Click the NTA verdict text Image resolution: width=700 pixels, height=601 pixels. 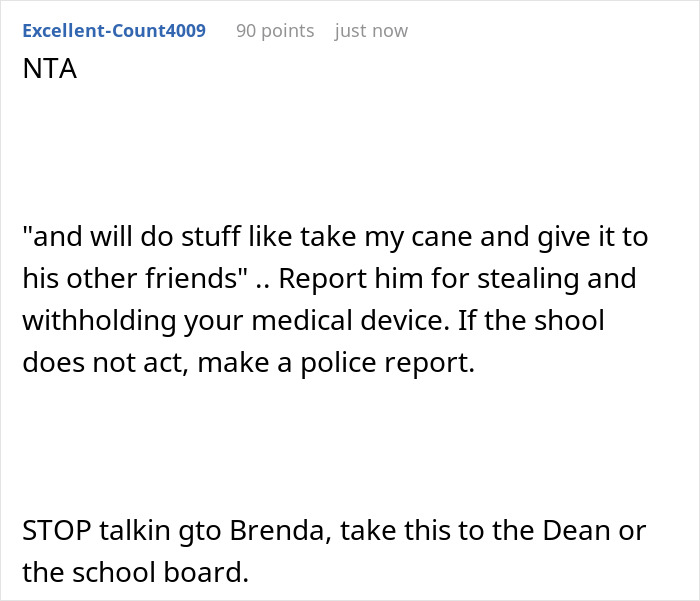(x=50, y=69)
